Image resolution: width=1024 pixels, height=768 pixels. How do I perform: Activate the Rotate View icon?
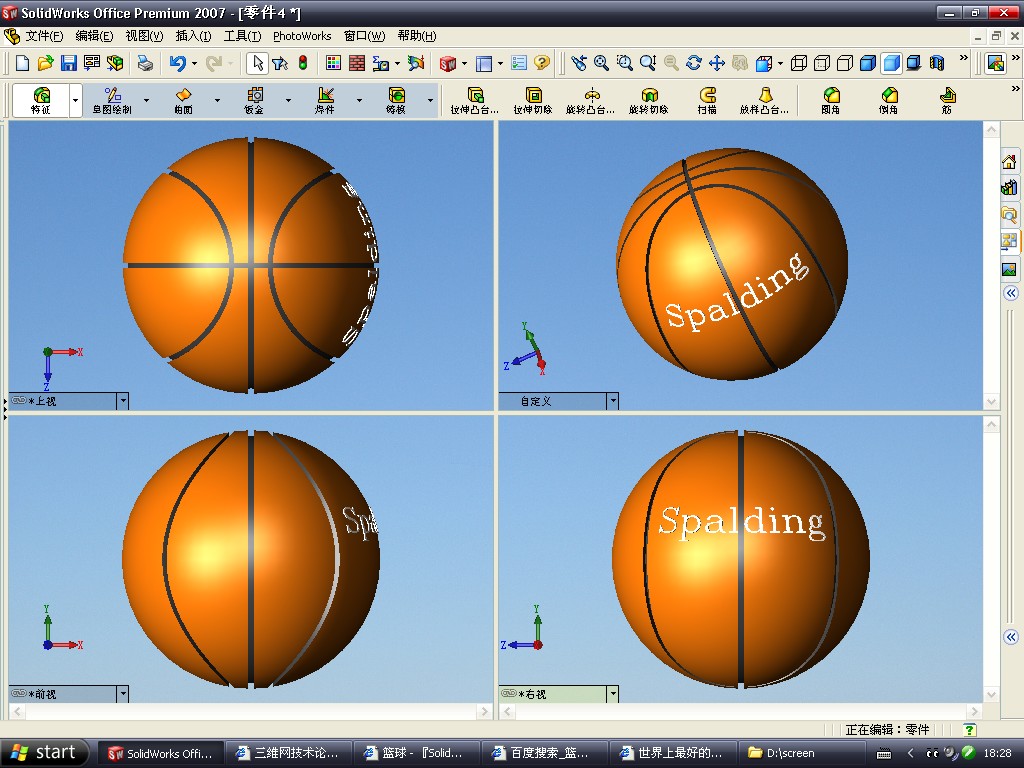coord(694,63)
